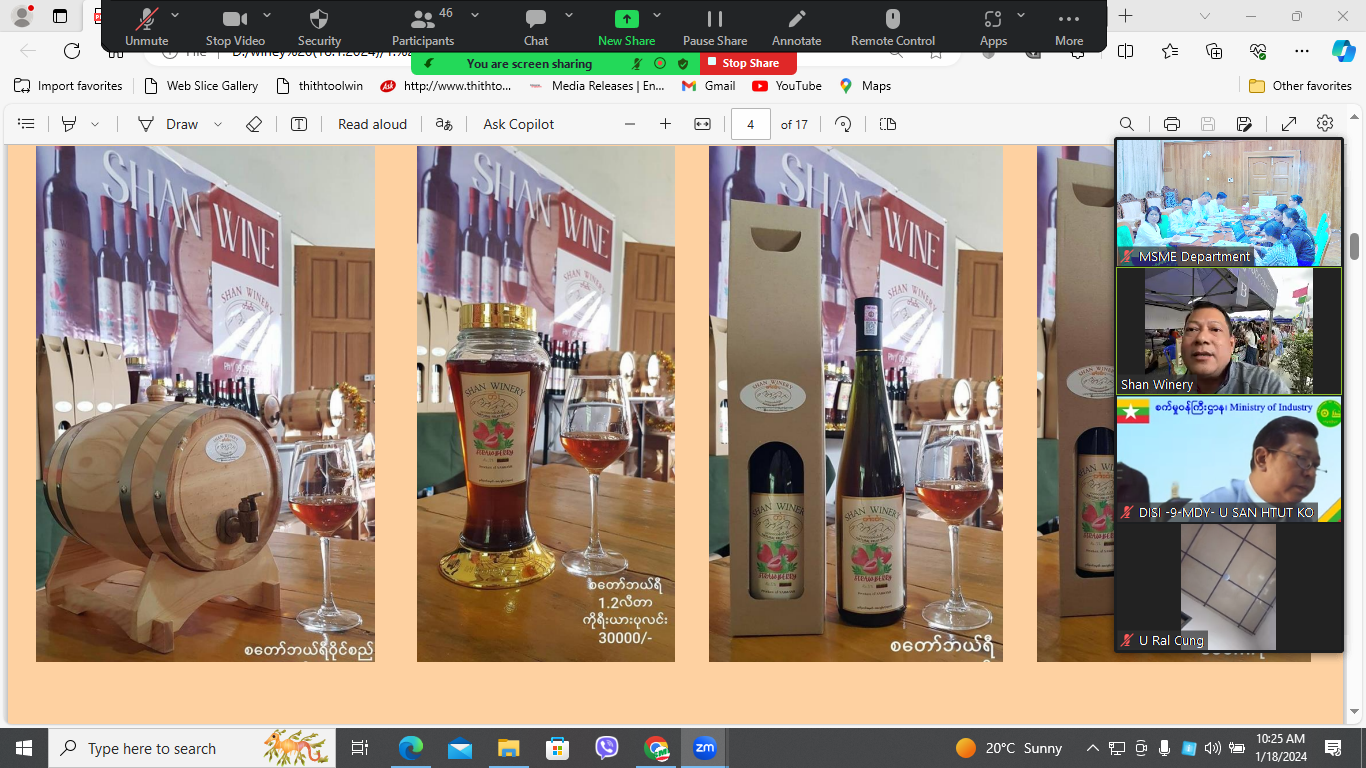Zoom out the PDF with minus button
The width and height of the screenshot is (1366, 768).
pyautogui.click(x=630, y=124)
